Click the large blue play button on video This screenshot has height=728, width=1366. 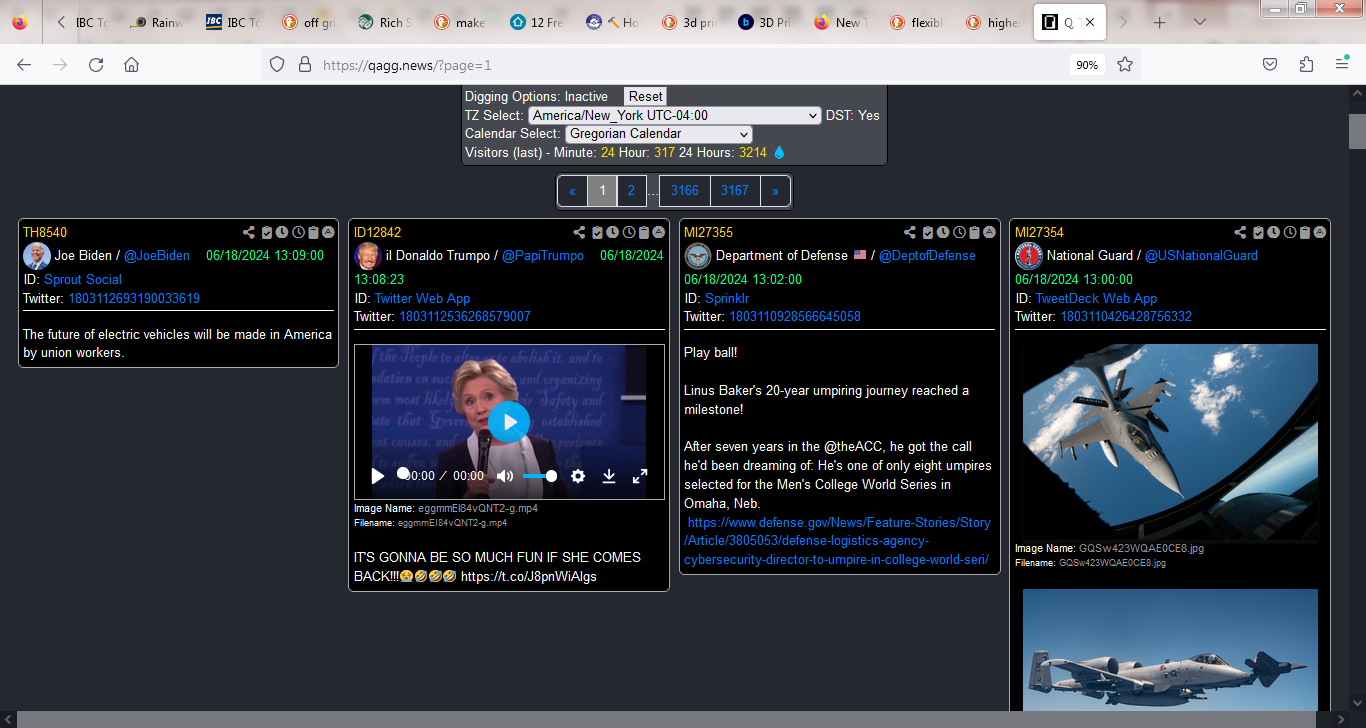point(509,422)
